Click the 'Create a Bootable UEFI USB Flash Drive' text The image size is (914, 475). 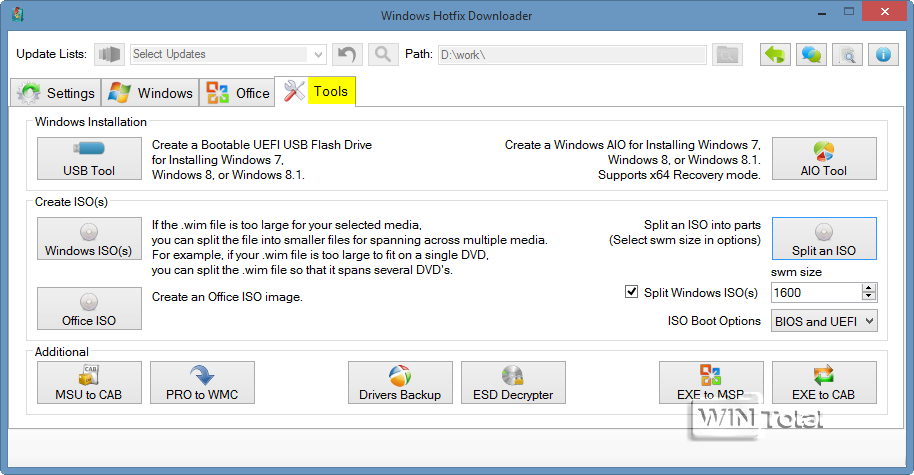[x=262, y=145]
